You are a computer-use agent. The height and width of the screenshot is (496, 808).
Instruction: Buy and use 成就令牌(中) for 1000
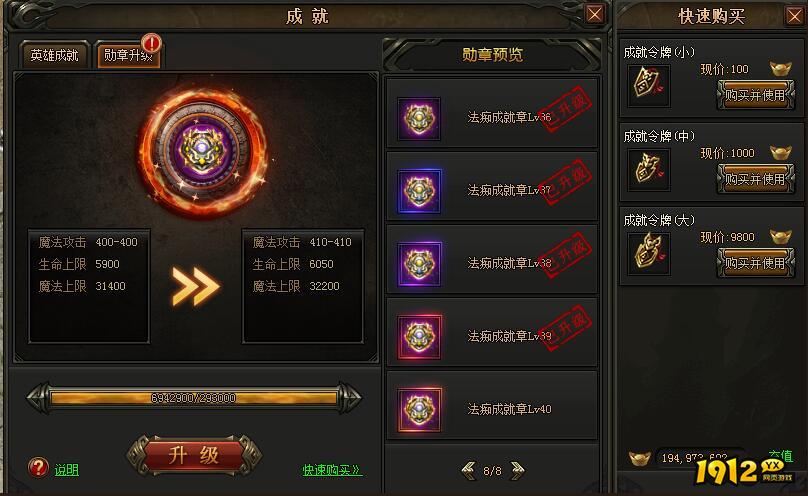click(755, 179)
